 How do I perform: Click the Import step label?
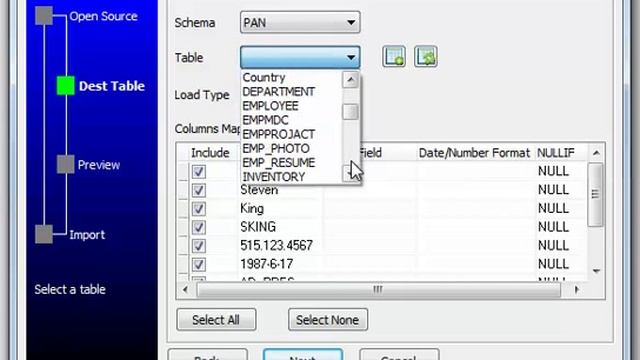(87, 235)
